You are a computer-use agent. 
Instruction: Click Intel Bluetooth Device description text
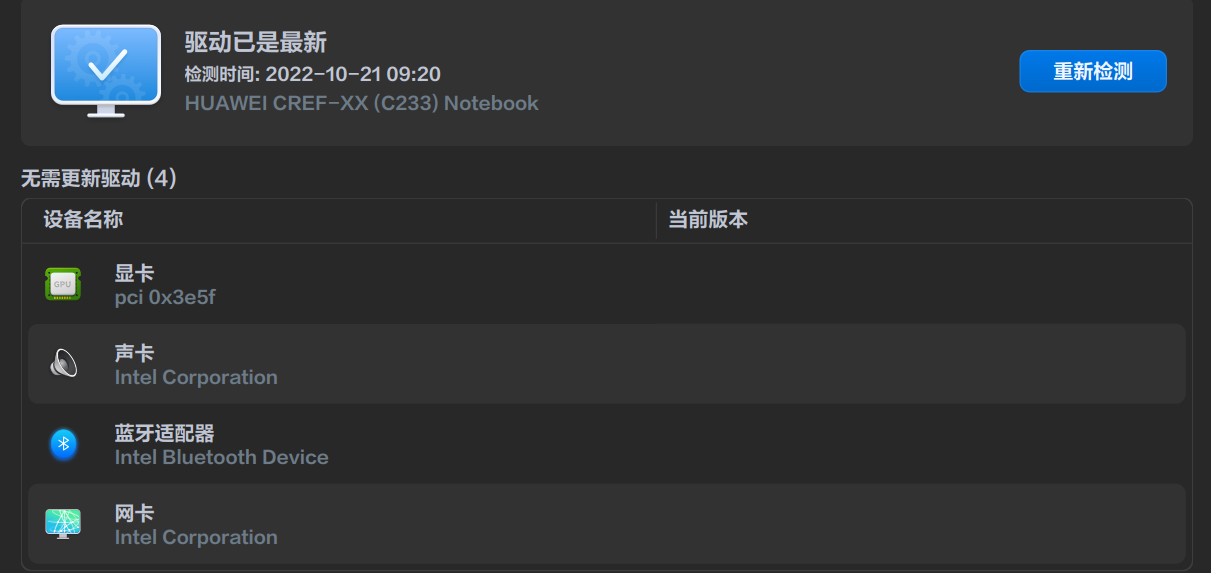pos(221,457)
